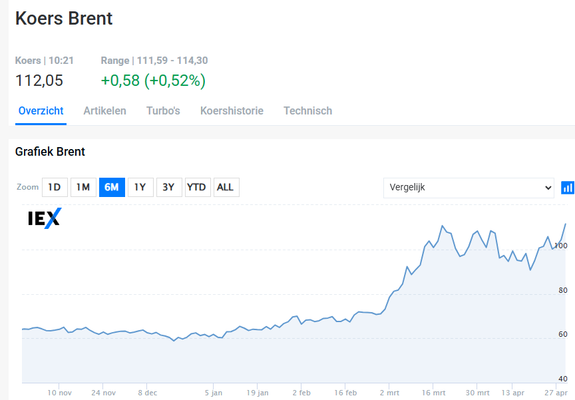Screen dimensions: 575x400
Task: Click the 2 feb axis label
Action: tap(301, 393)
